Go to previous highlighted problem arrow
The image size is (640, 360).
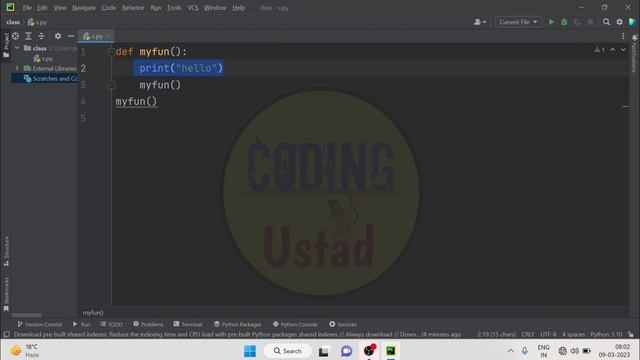(x=612, y=50)
